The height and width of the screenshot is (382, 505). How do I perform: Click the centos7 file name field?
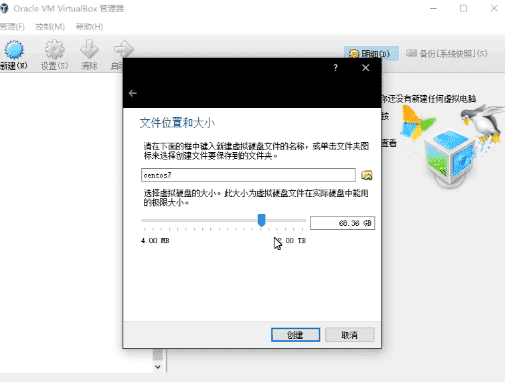[248, 175]
